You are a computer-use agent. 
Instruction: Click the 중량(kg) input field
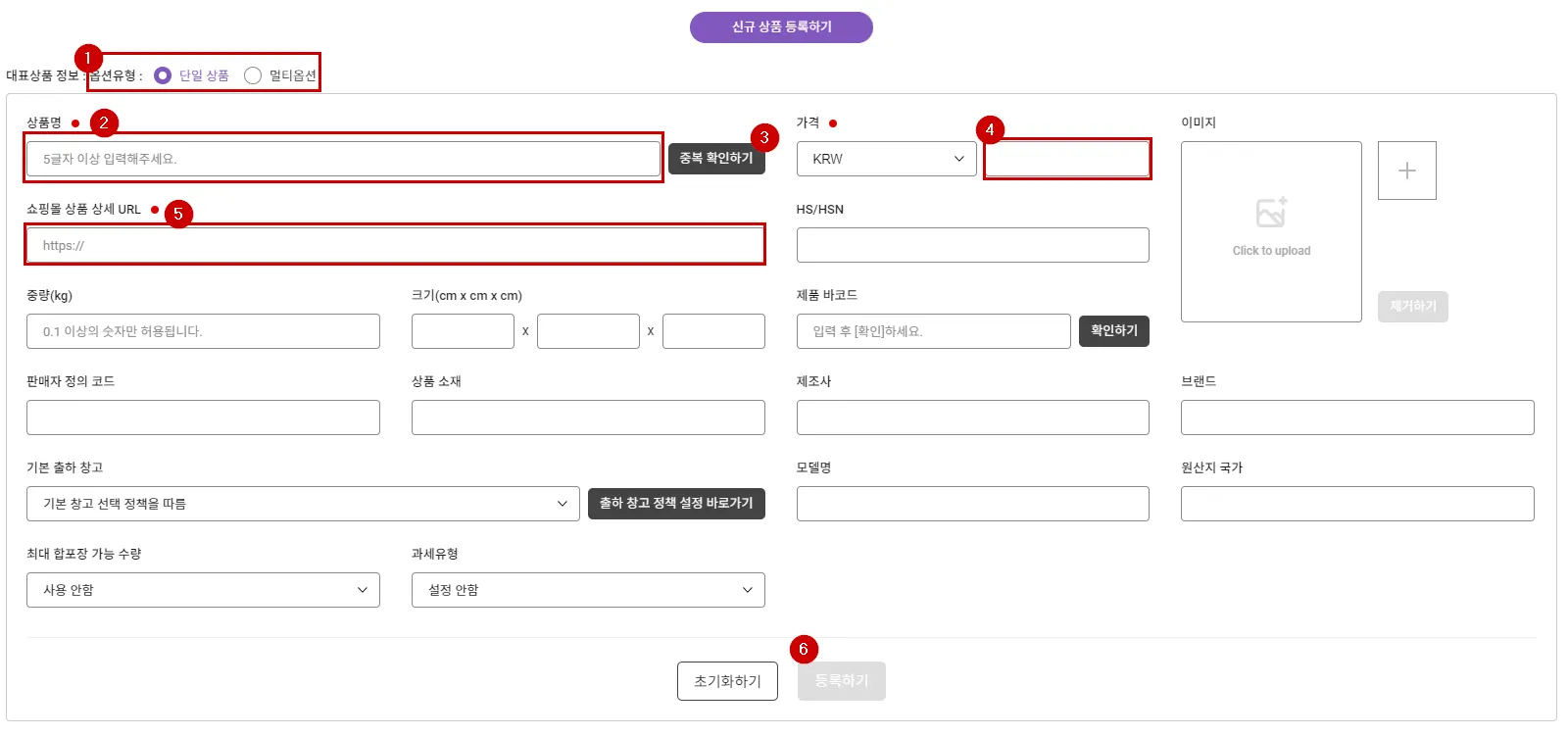(203, 331)
